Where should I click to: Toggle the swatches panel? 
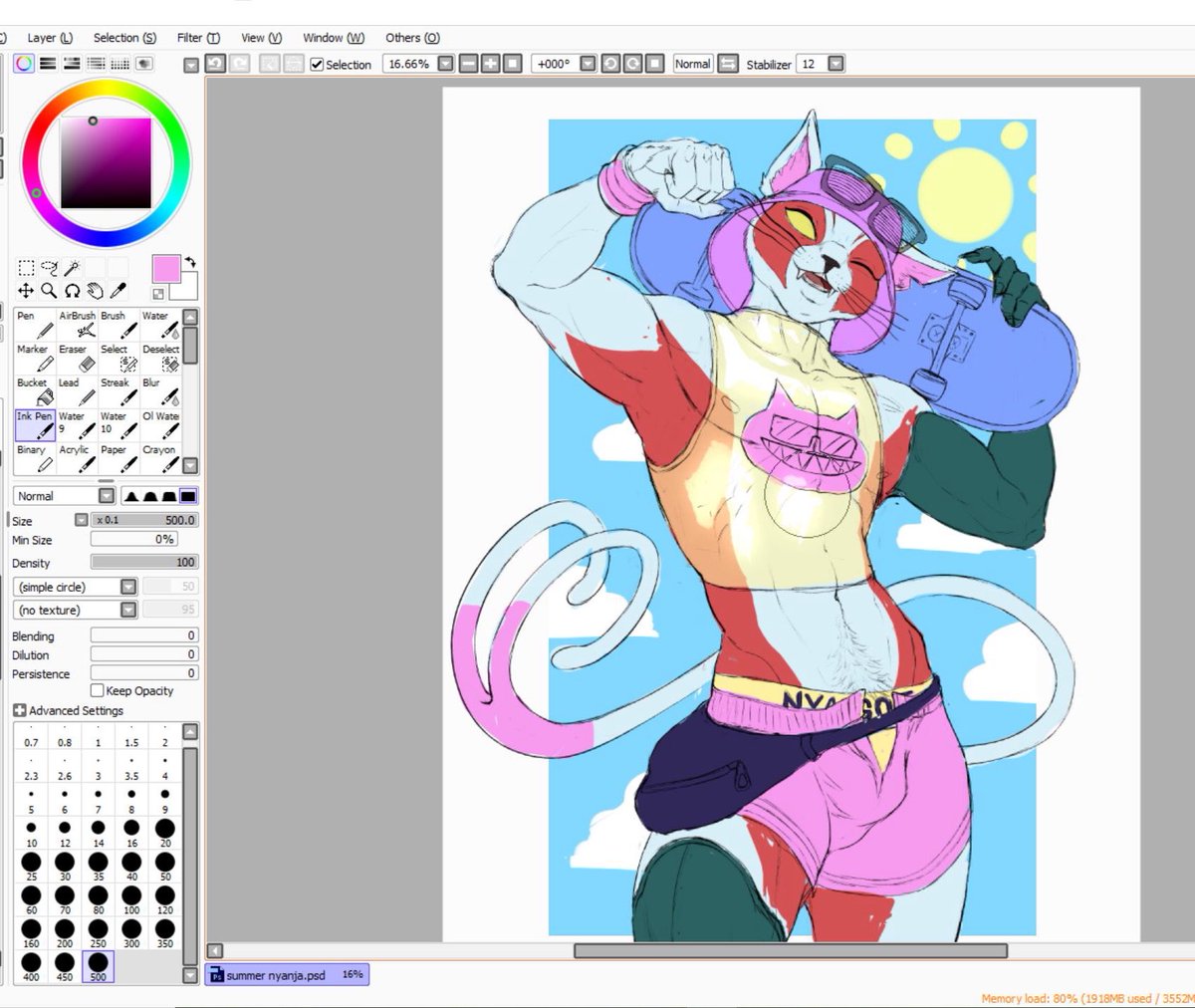(x=119, y=64)
